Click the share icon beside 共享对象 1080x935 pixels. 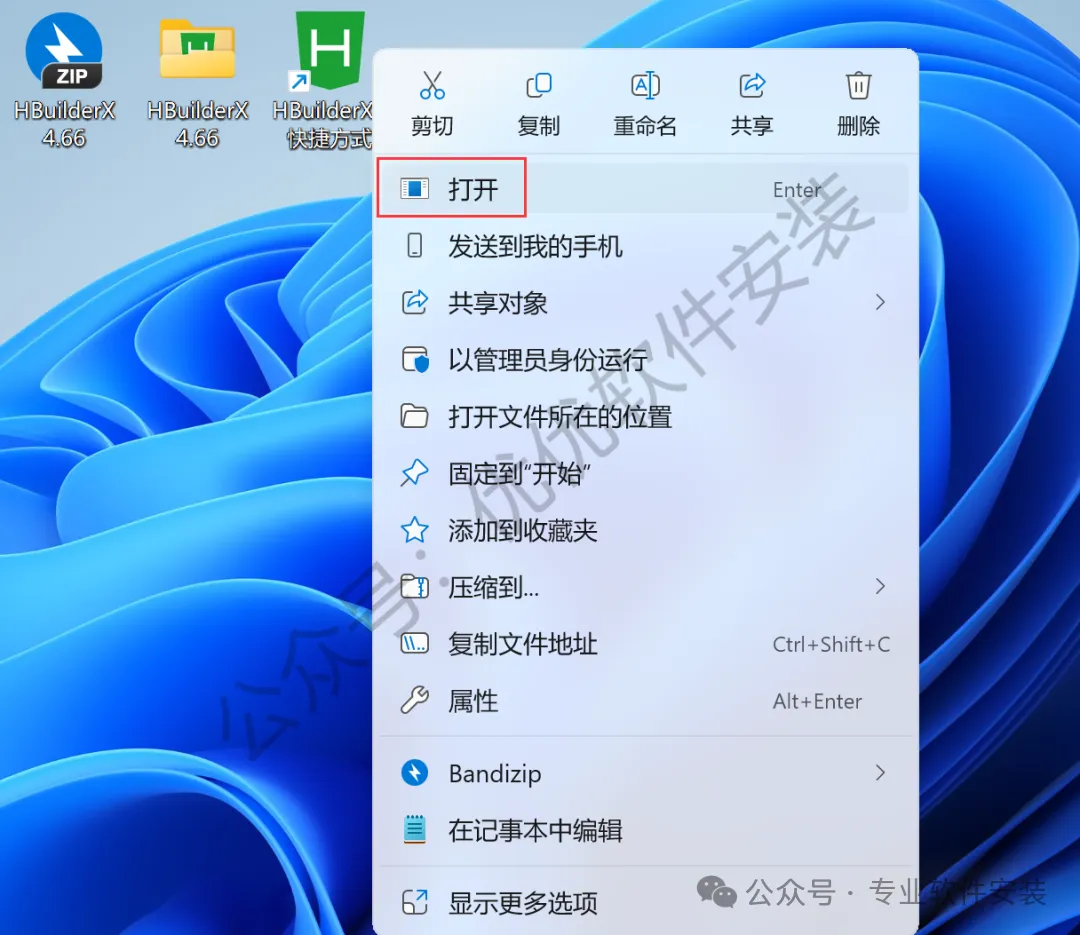(x=415, y=302)
